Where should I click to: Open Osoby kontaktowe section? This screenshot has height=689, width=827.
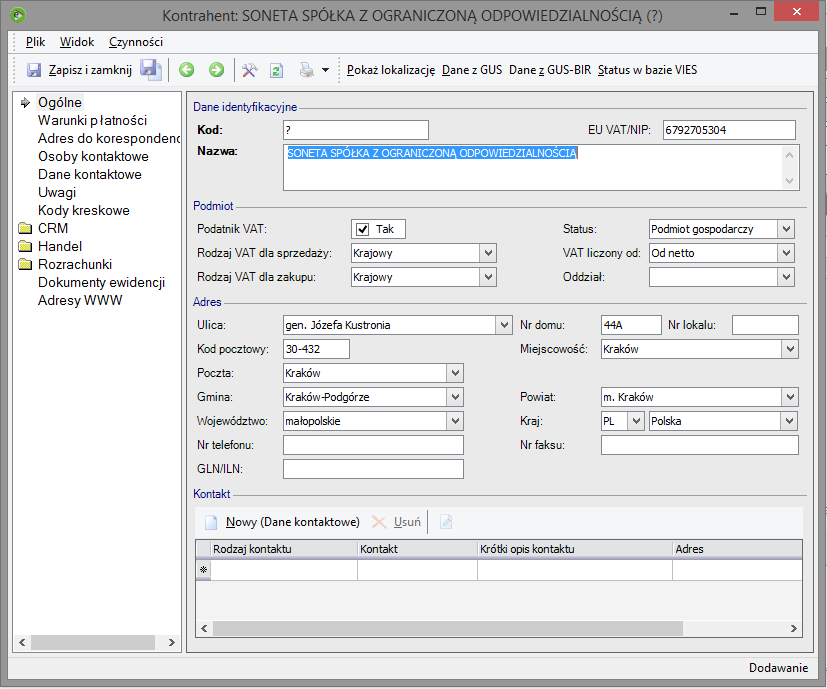(93, 156)
